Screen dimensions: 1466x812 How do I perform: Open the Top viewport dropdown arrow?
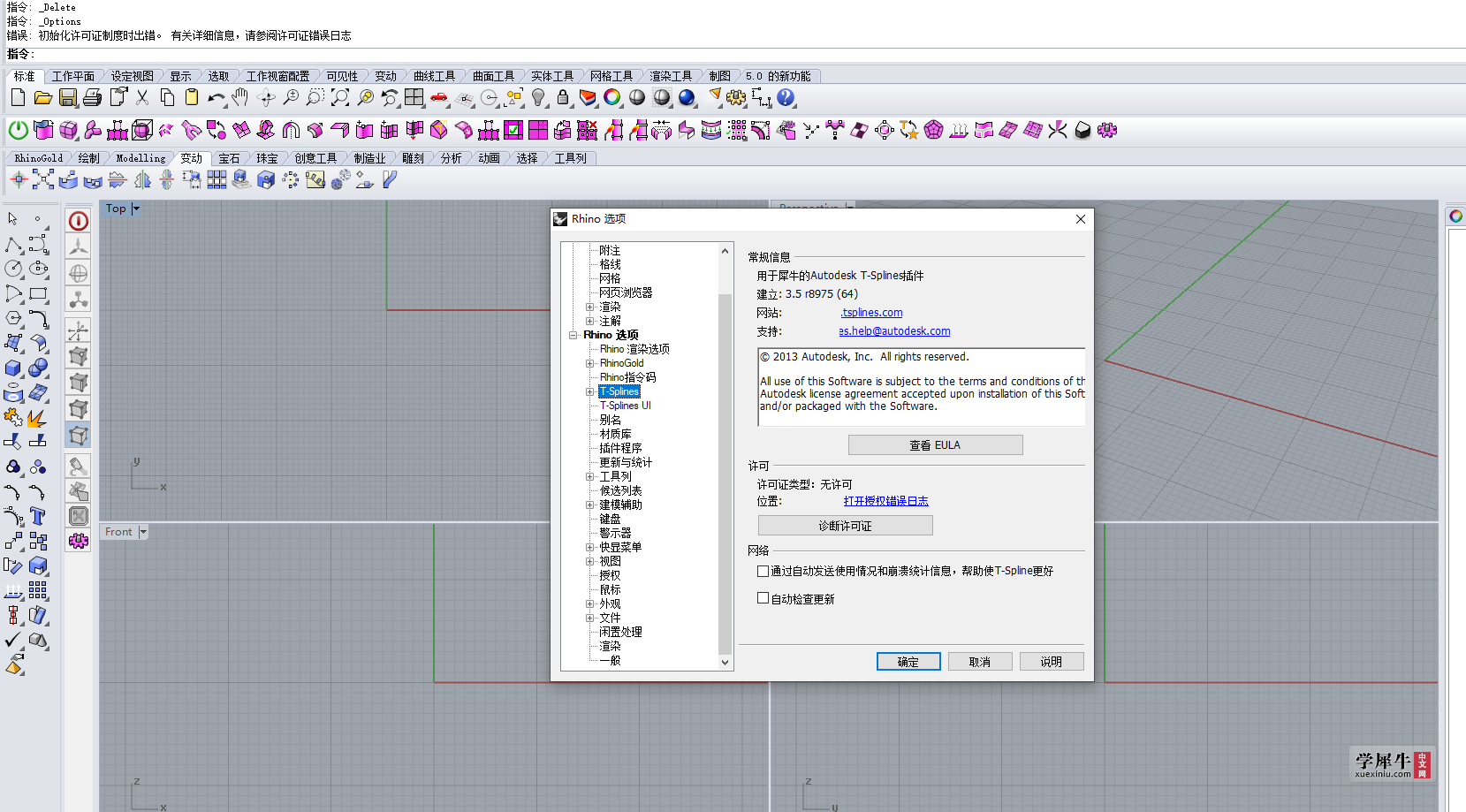(x=135, y=209)
